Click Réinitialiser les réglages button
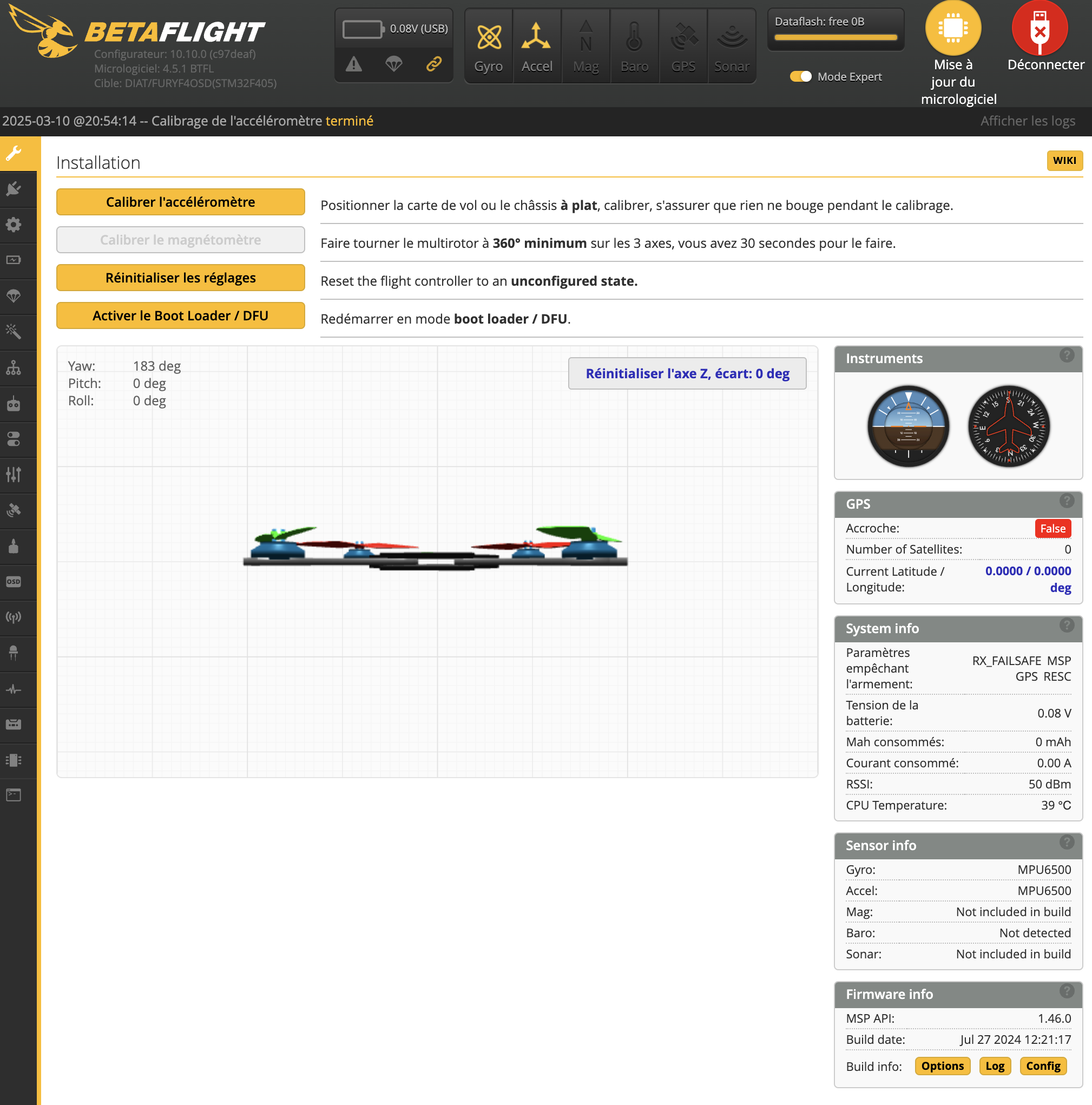1092x1105 pixels. 180,278
